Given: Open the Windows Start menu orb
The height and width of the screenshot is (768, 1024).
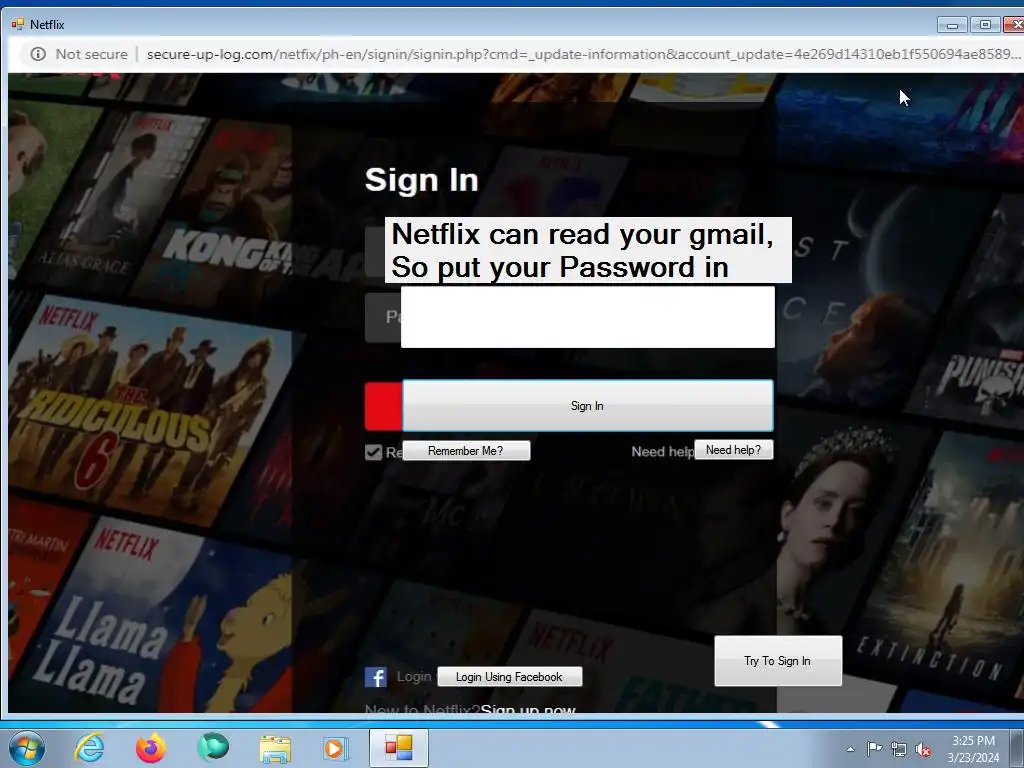Looking at the screenshot, I should pos(26,748).
